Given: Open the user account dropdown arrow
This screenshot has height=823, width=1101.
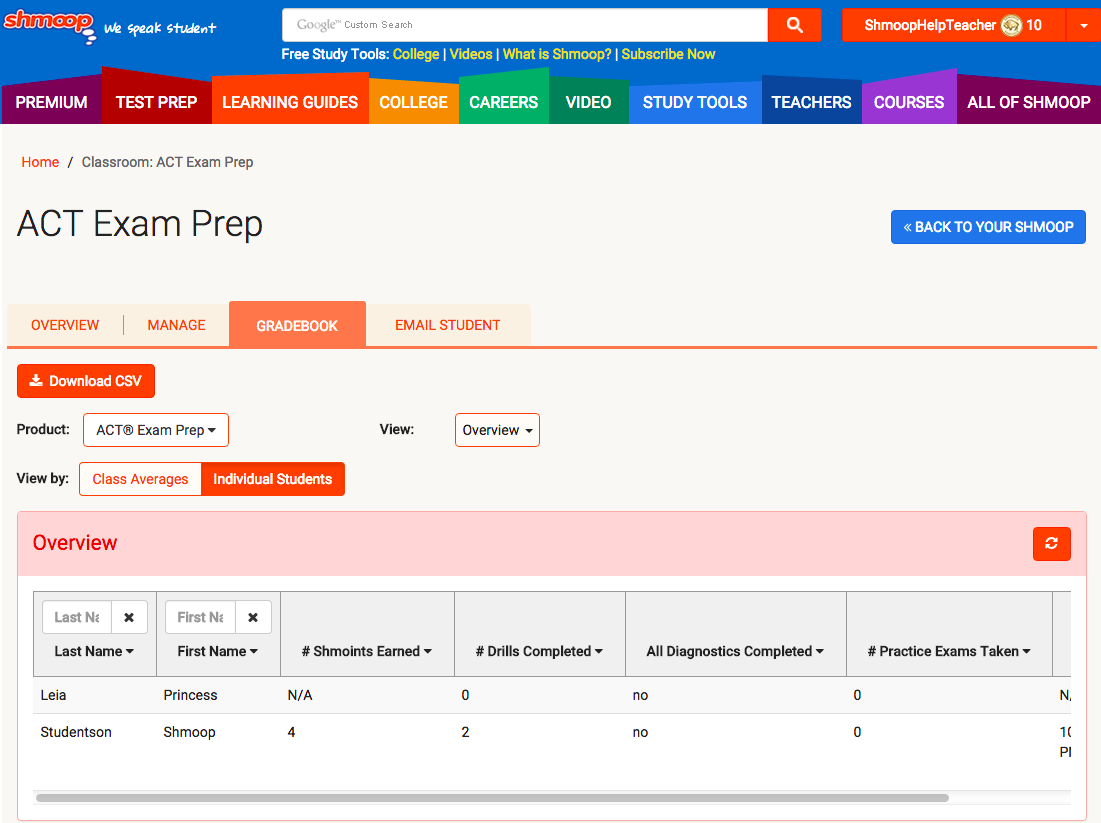Looking at the screenshot, I should click(x=1083, y=25).
